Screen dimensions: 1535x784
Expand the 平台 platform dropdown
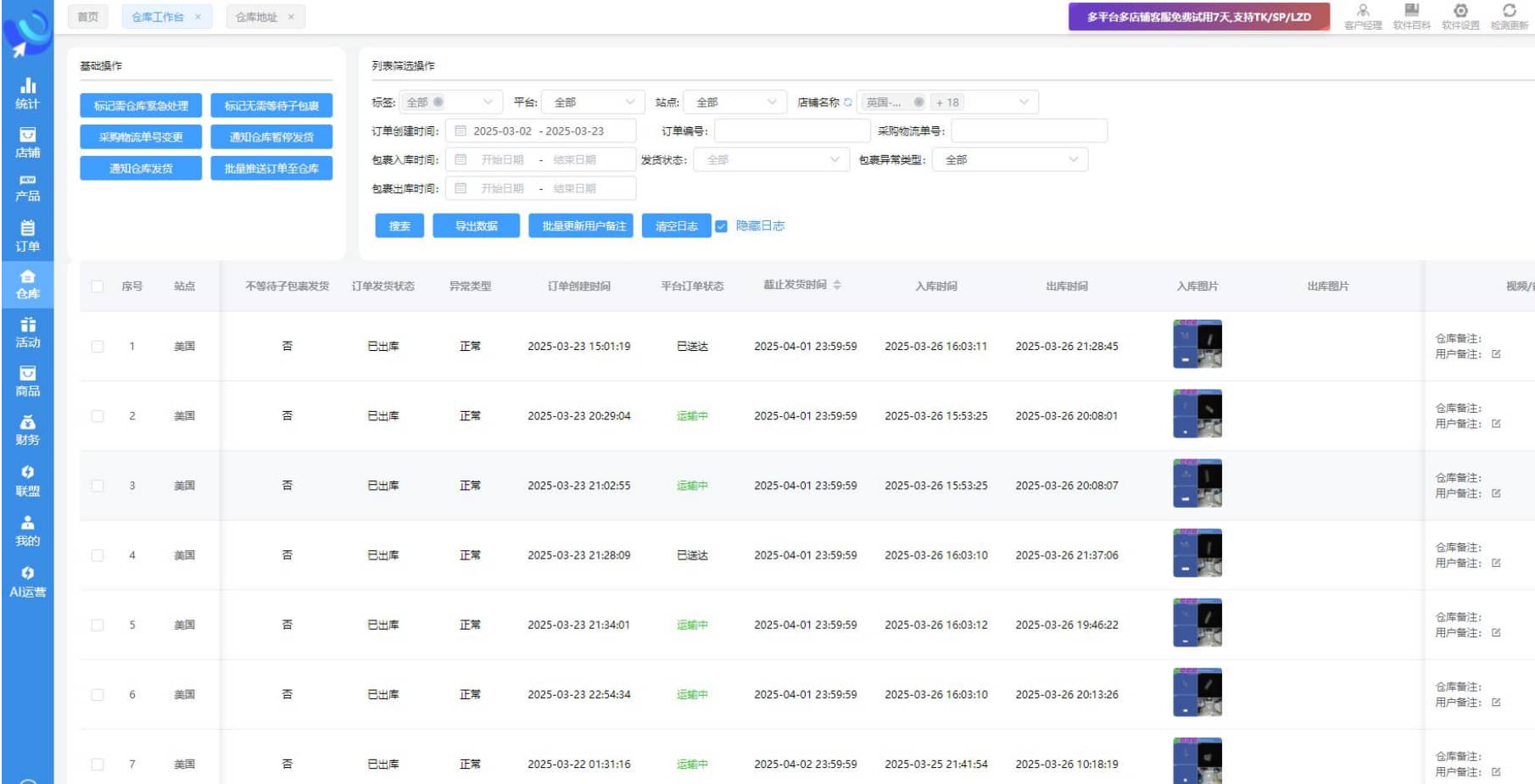click(x=593, y=103)
